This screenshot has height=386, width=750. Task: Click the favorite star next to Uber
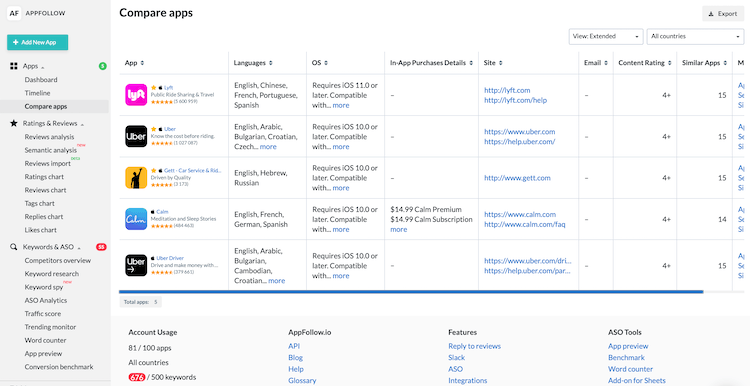154,129
